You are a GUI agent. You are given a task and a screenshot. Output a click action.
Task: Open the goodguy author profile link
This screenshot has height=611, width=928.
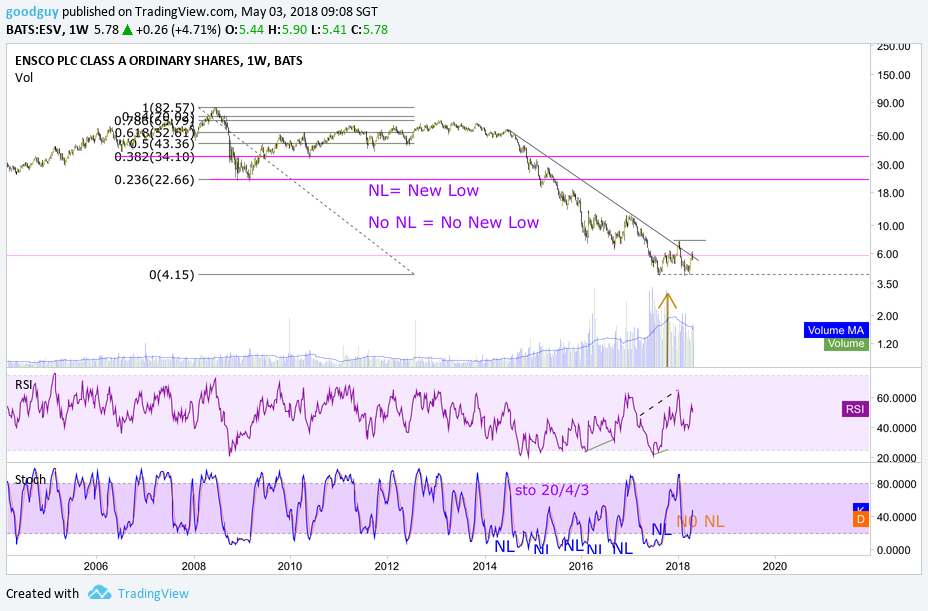(32, 11)
